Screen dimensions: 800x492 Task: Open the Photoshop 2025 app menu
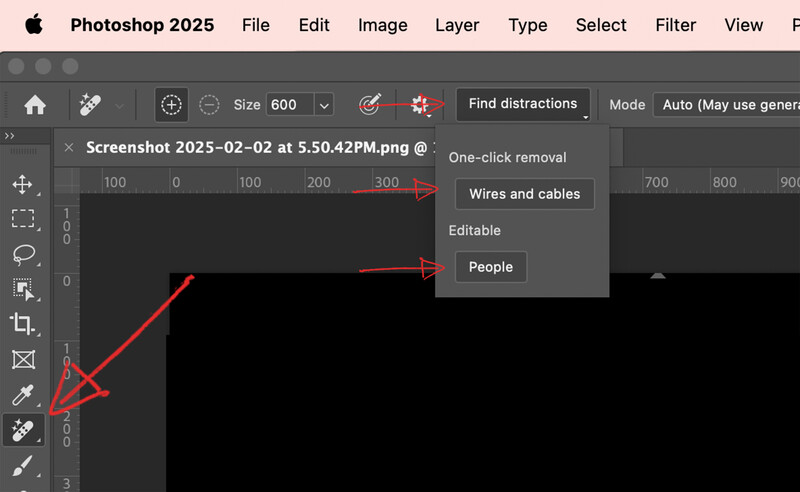coord(142,25)
